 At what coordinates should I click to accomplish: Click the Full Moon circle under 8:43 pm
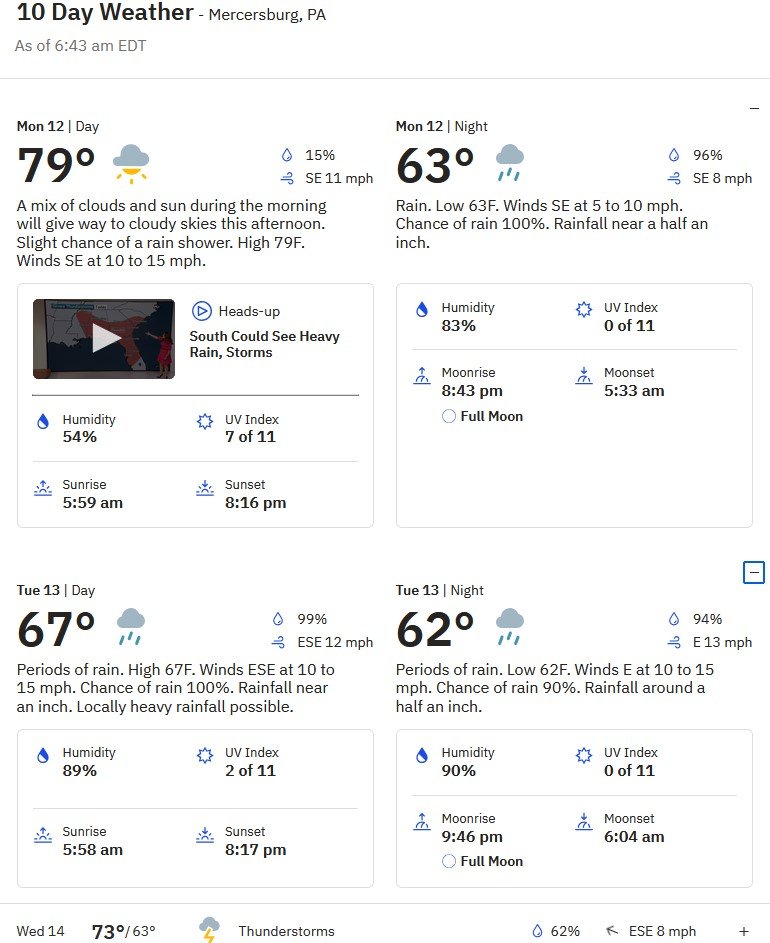point(449,416)
